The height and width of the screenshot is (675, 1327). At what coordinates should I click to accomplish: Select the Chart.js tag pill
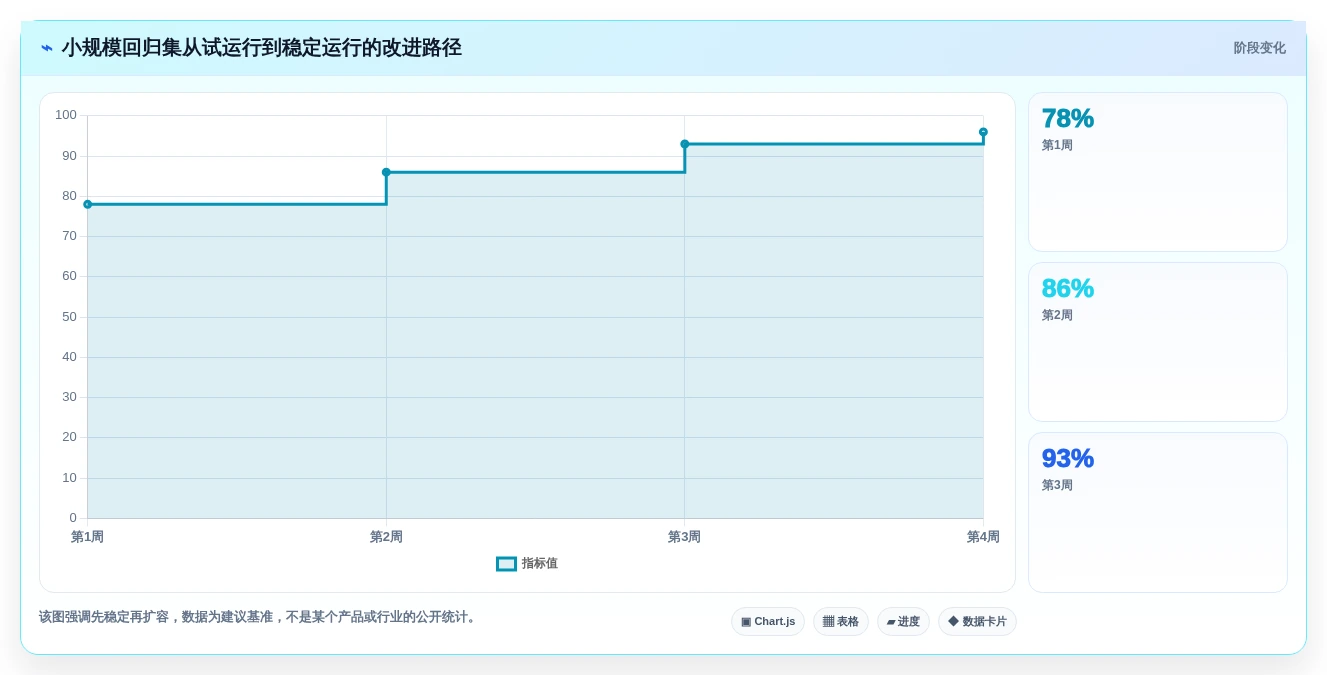coord(768,622)
